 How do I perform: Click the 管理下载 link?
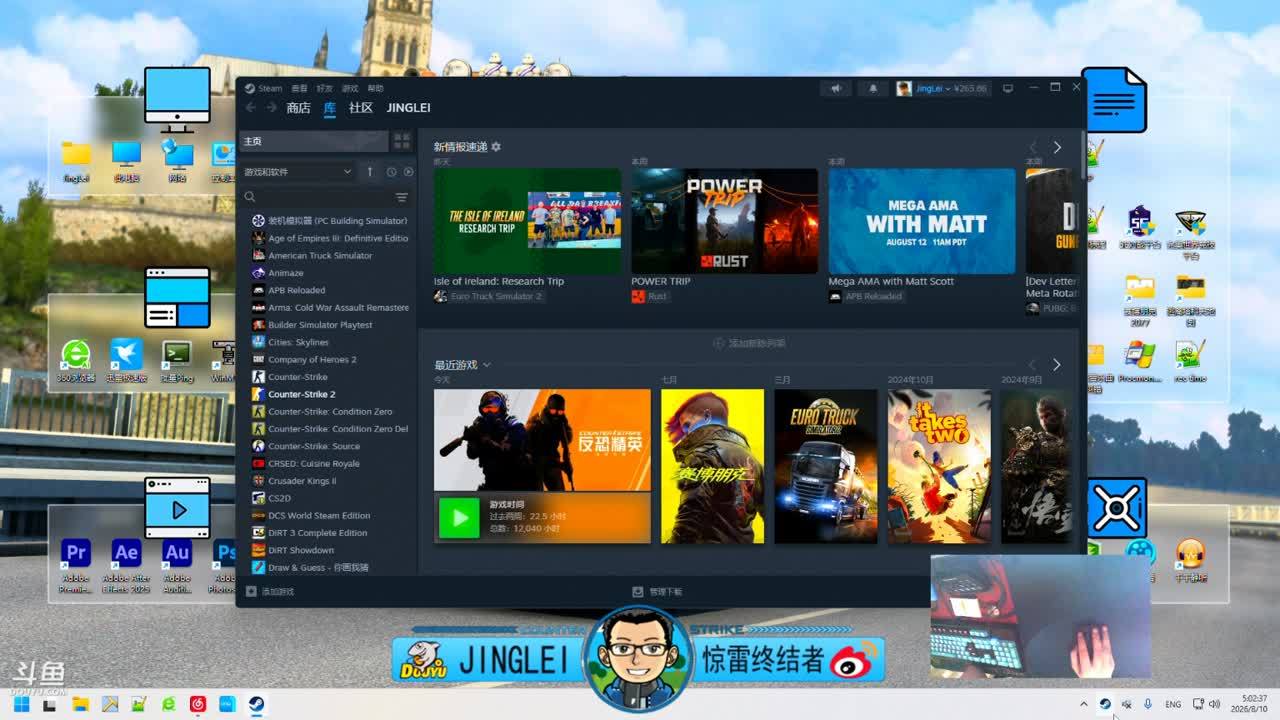pyautogui.click(x=657, y=591)
